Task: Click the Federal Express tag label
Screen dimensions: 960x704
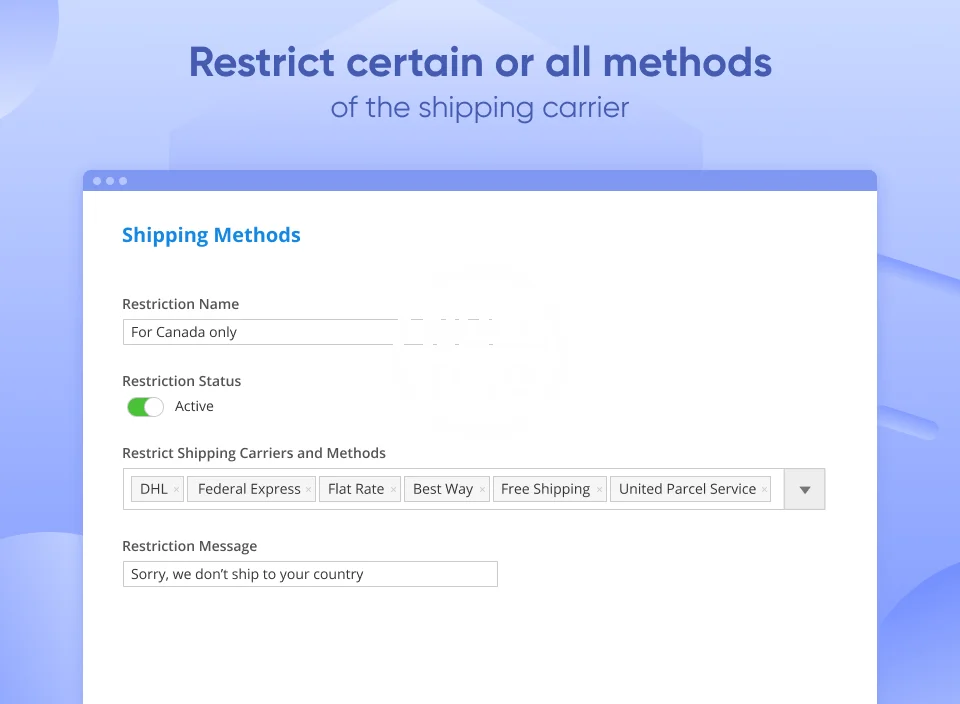Action: coord(249,490)
